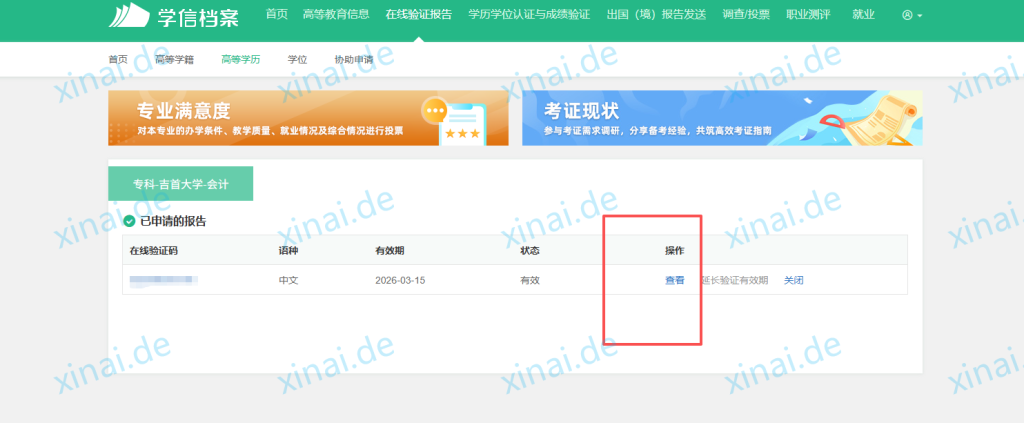Click the 专业满意度 banner
This screenshot has height=423, width=1024.
pos(308,118)
